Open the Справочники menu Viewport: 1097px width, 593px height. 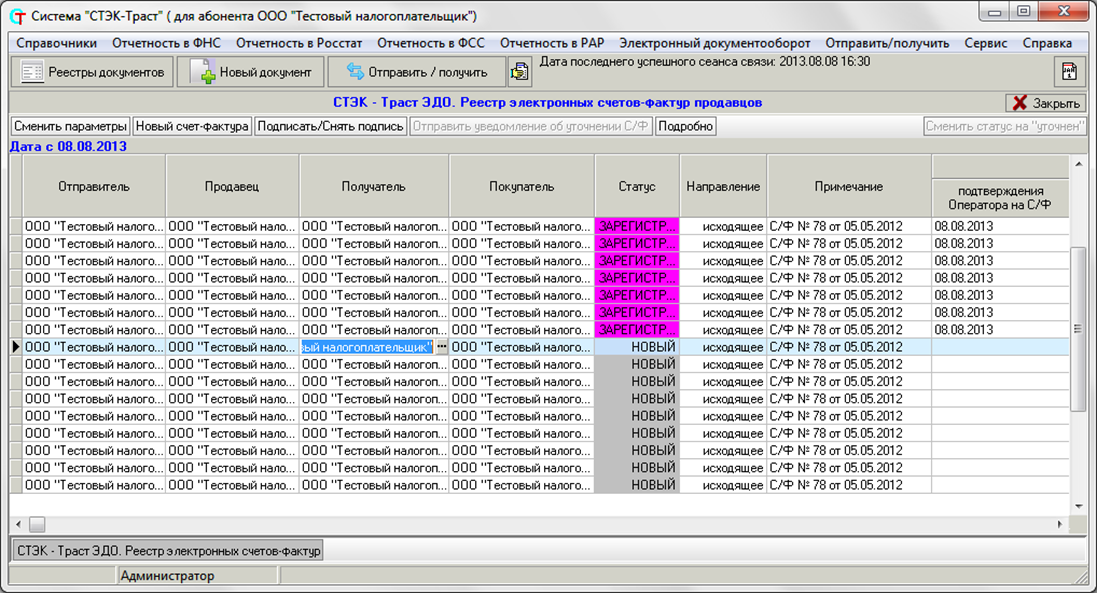(57, 43)
